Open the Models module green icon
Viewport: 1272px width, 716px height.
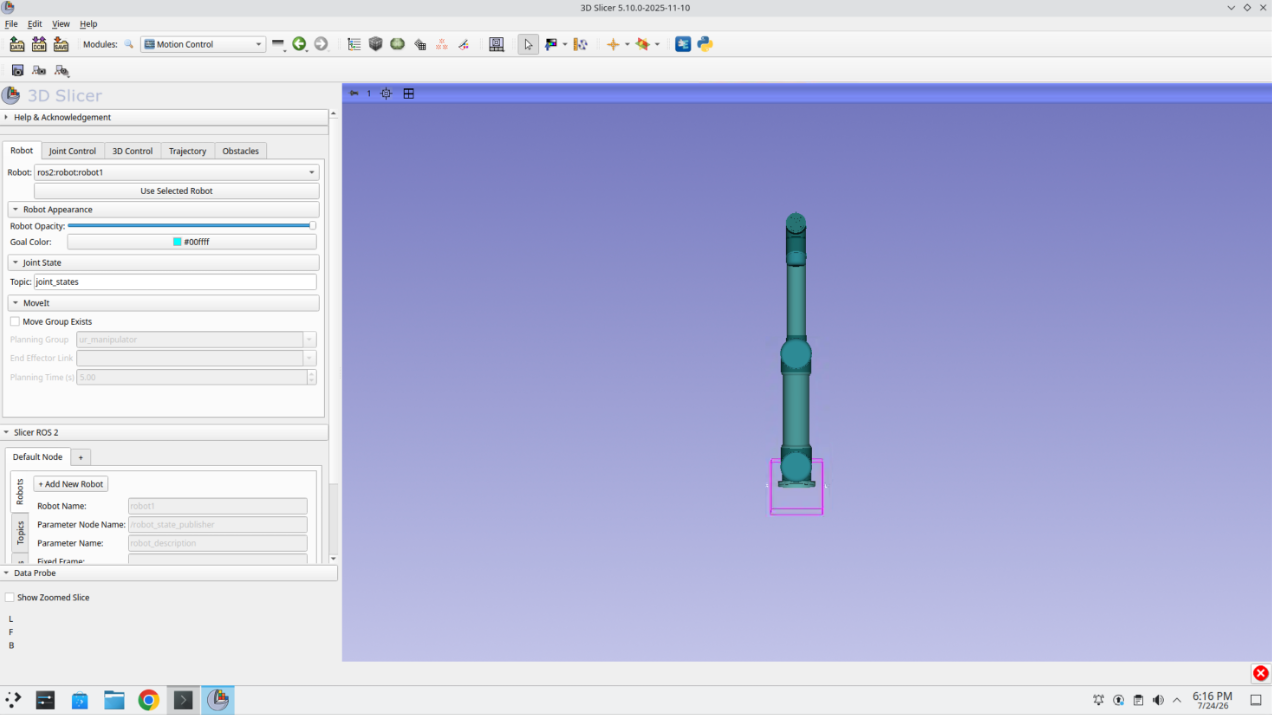(x=398, y=44)
